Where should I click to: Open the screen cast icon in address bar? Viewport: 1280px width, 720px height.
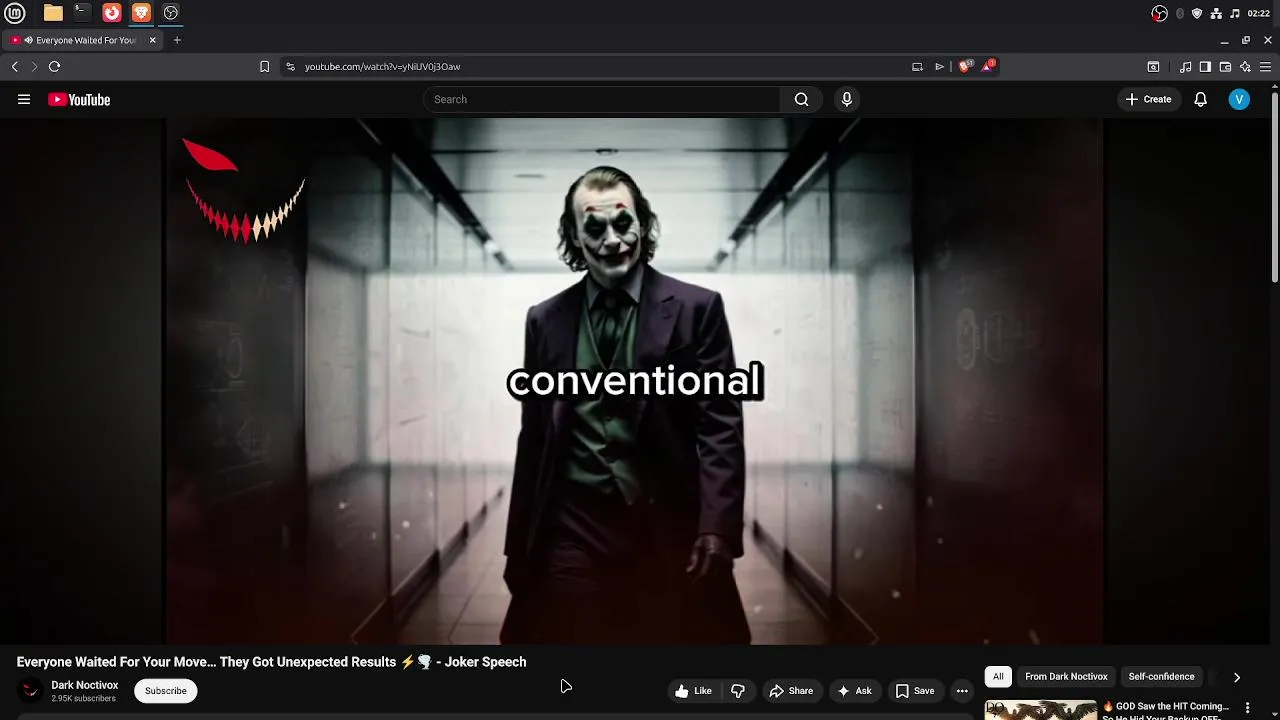[917, 66]
